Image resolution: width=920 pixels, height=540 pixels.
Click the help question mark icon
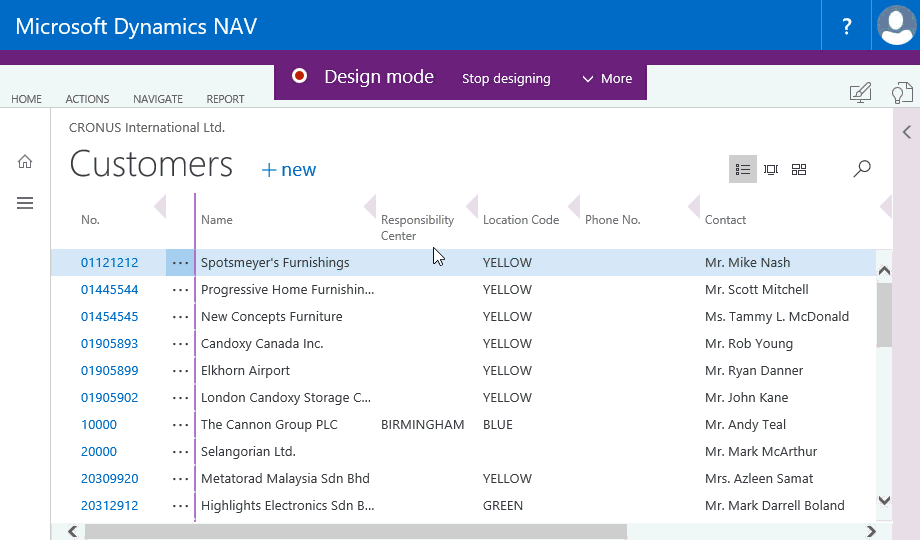click(x=847, y=26)
